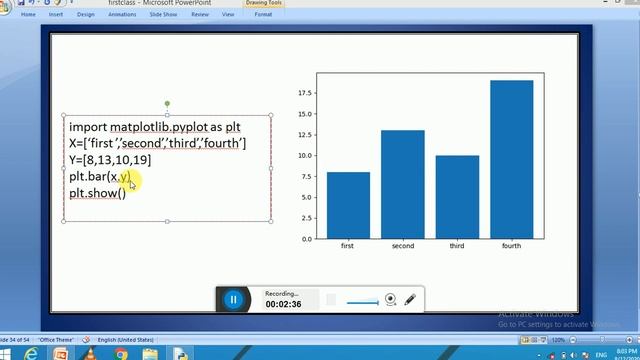Screen dimensions: 640x360
Task: Click the Office button
Action: (x=4, y=7)
